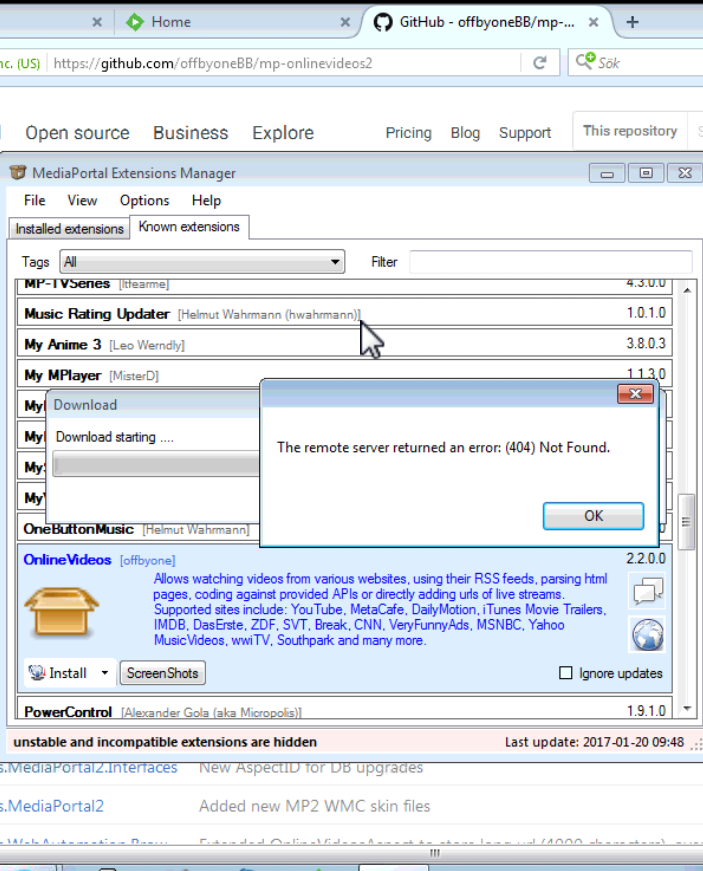Click the extensions list scroll up arrow

pos(687,291)
